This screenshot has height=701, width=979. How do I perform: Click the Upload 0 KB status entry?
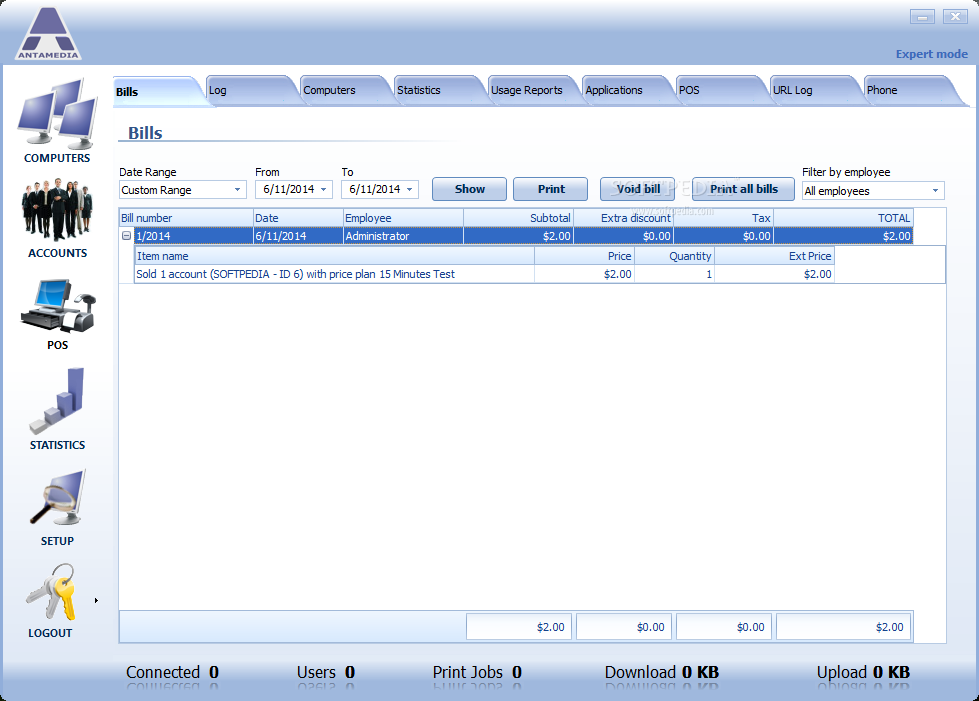pyautogui.click(x=863, y=672)
